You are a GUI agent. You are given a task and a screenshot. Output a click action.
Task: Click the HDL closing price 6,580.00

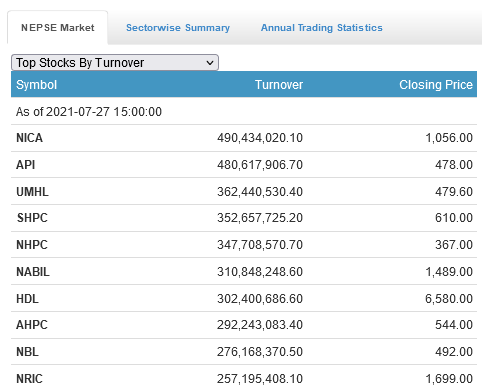(449, 299)
